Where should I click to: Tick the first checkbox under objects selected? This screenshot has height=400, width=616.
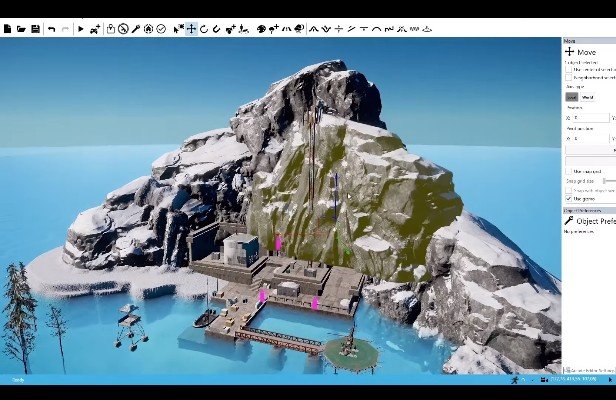(x=569, y=69)
